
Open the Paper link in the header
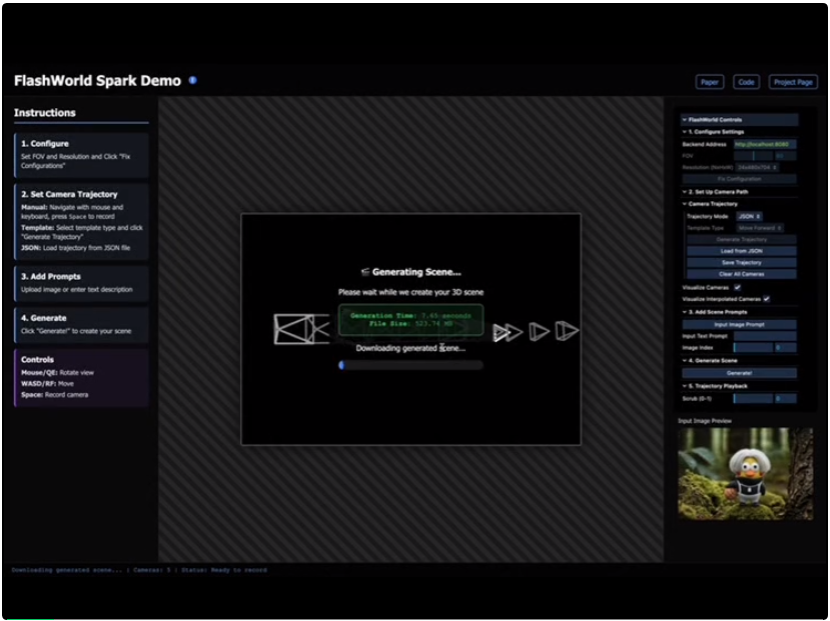(709, 82)
